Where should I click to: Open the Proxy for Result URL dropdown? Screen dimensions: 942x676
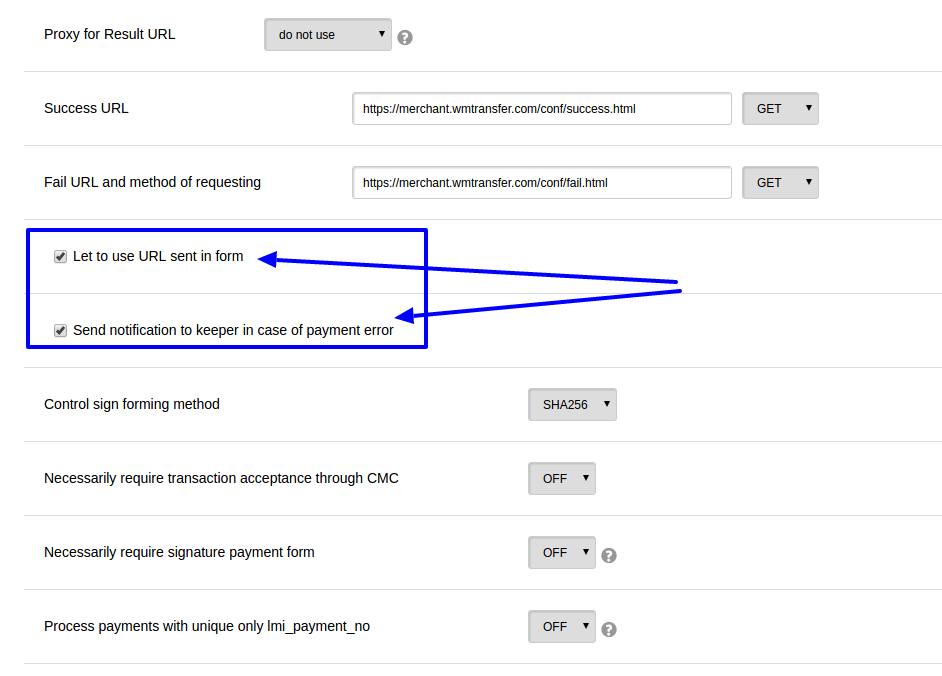coord(328,35)
